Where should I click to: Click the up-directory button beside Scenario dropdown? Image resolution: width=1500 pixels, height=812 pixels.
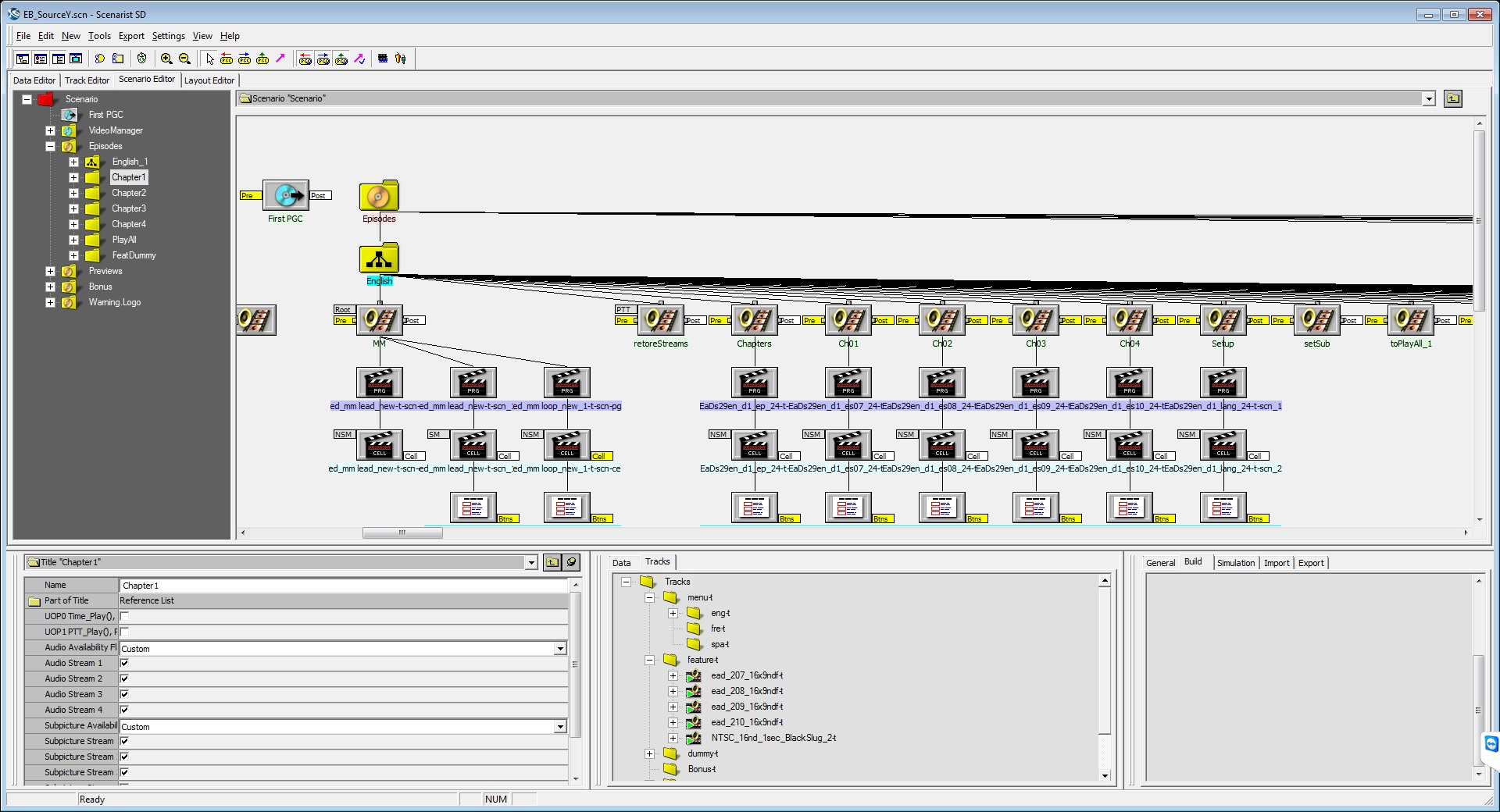click(x=1452, y=98)
